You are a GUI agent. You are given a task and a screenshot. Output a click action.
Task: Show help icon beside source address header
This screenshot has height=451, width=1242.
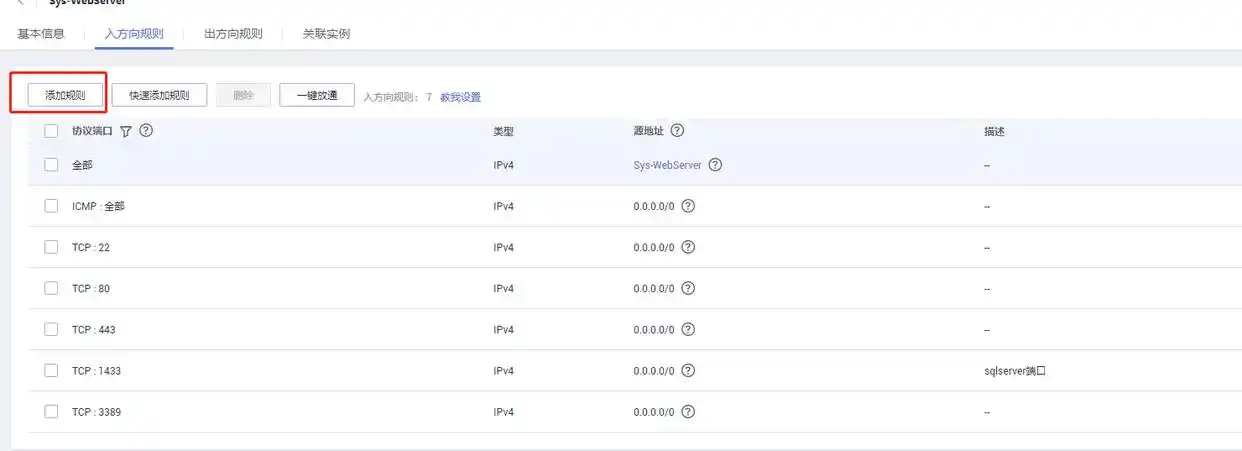[x=677, y=130]
